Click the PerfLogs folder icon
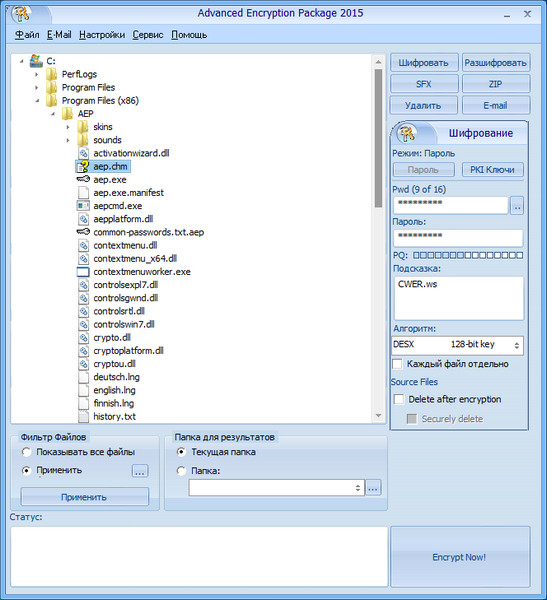Screen dimensions: 547x600 pyautogui.click(x=52, y=74)
